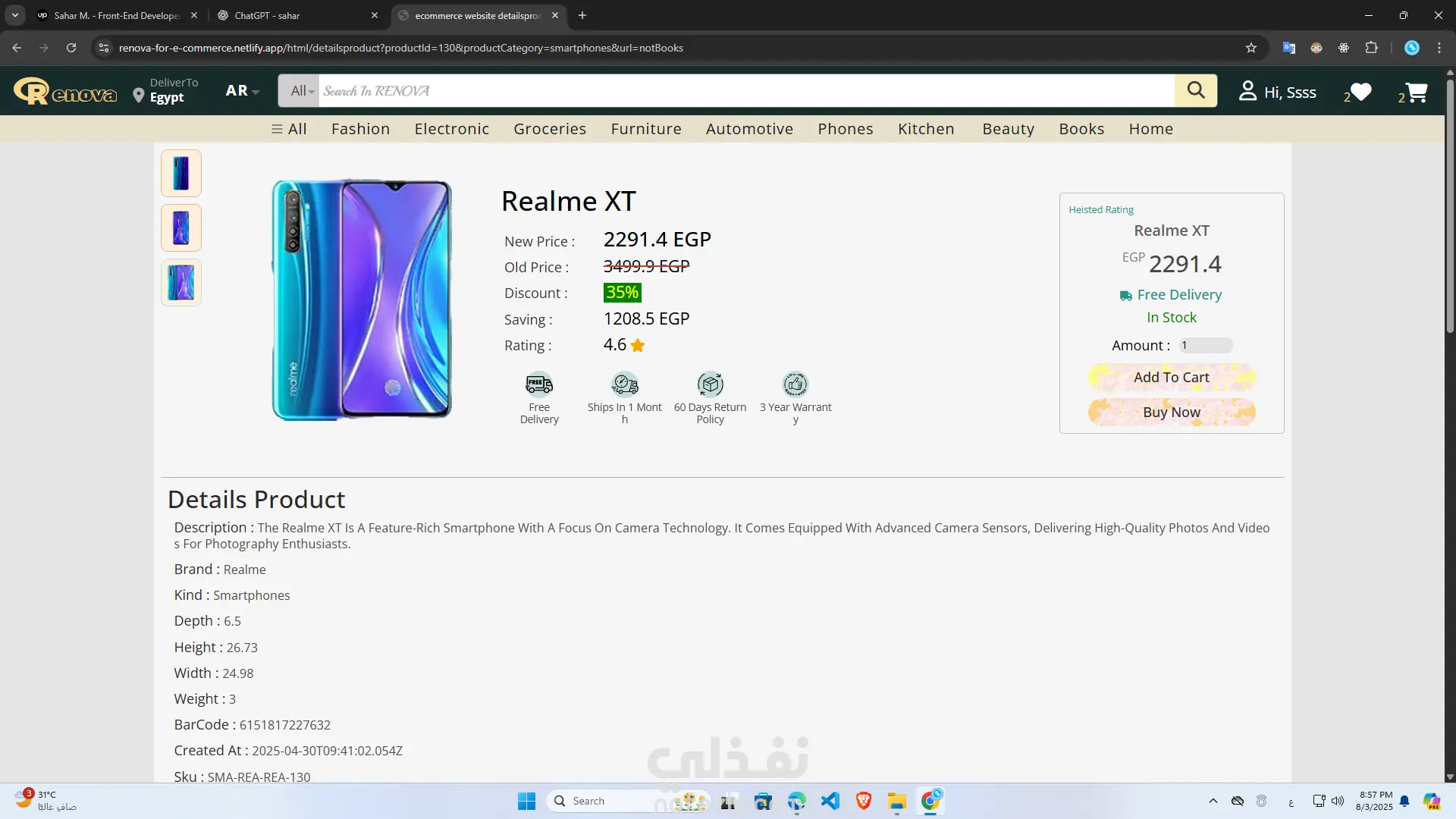Click the 60 Days Return Policy icon
The image size is (1456, 819).
710,384
